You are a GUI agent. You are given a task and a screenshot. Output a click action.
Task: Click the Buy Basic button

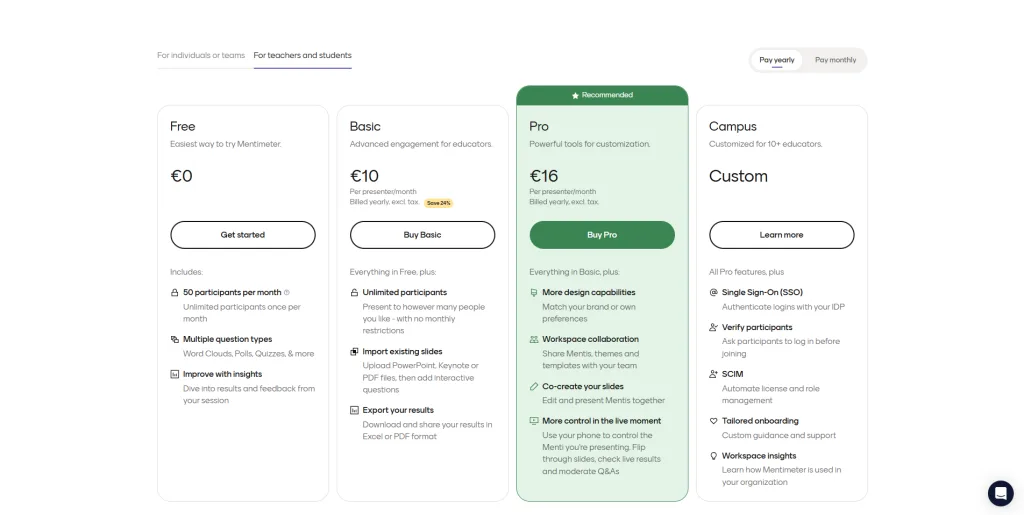(422, 235)
